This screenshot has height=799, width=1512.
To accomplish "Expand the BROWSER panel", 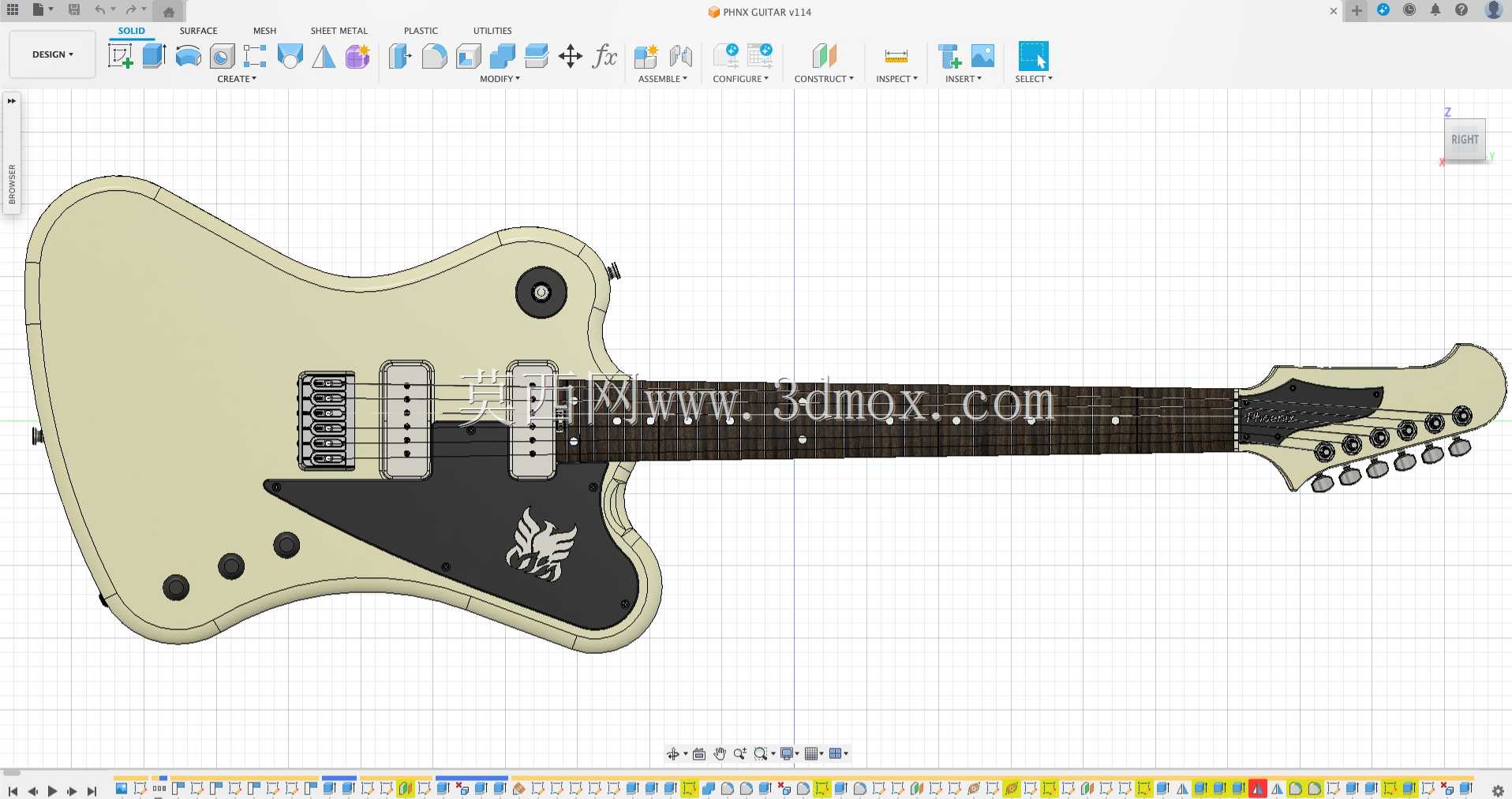I will tap(12, 101).
